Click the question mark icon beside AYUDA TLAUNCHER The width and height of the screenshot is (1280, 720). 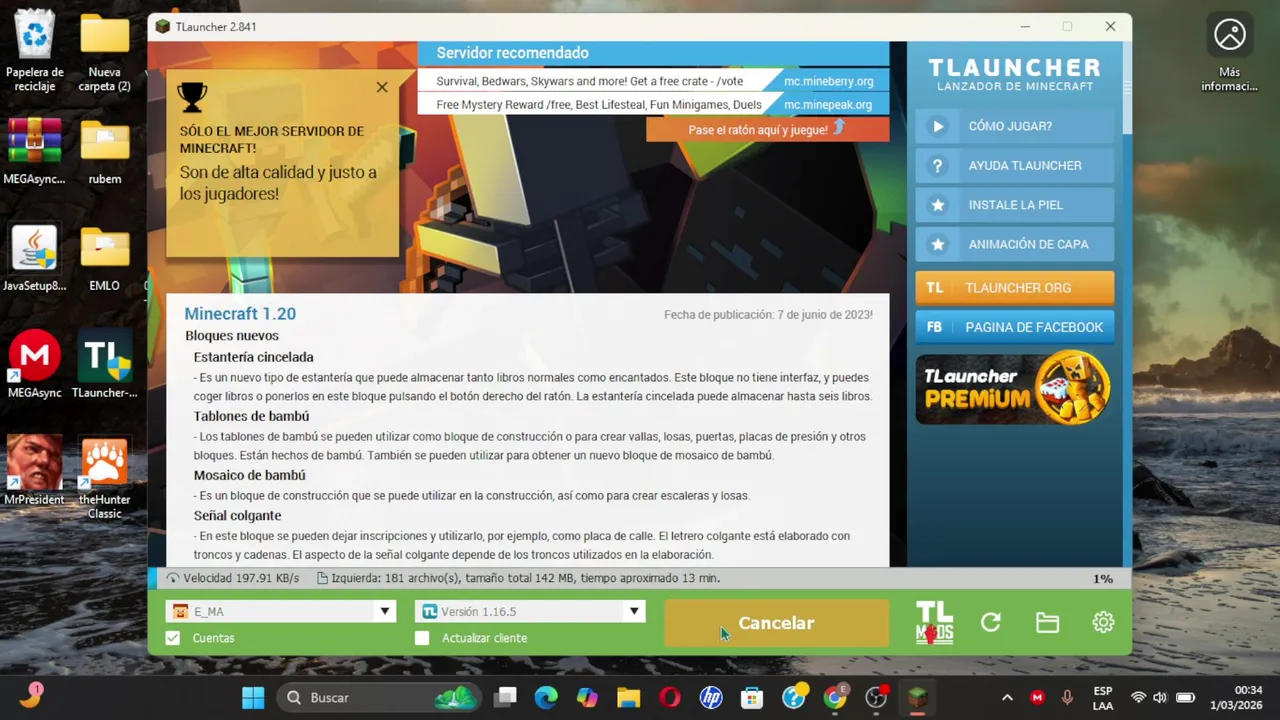click(x=937, y=165)
